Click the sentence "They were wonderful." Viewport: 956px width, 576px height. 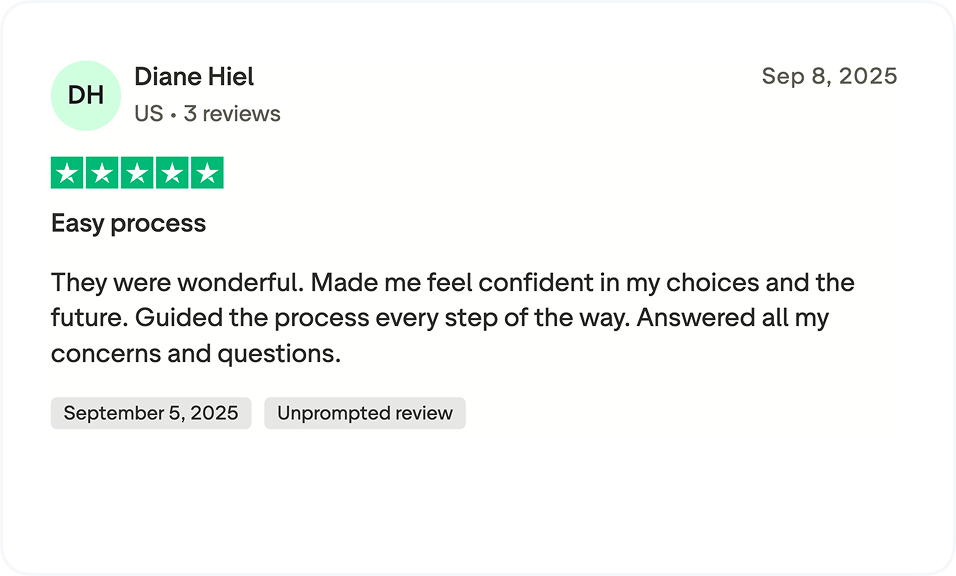click(177, 283)
